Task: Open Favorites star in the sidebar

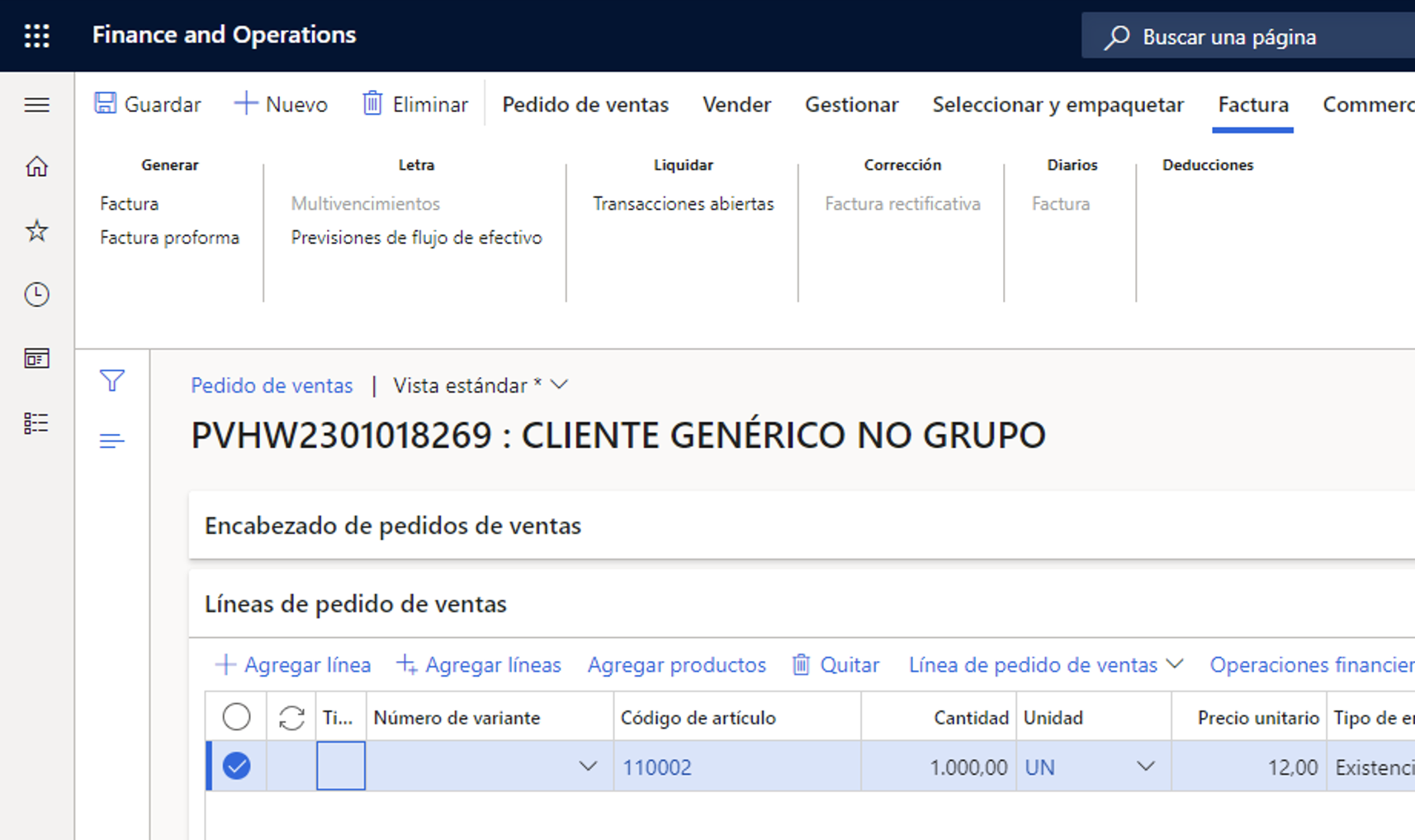Action: [37, 230]
